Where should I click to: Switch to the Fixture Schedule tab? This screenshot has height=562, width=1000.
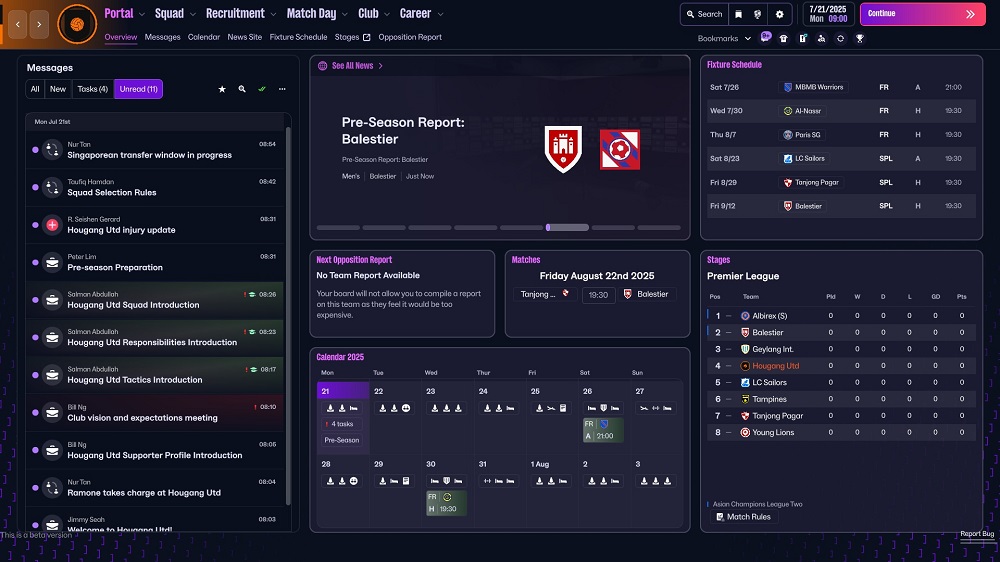click(x=298, y=37)
